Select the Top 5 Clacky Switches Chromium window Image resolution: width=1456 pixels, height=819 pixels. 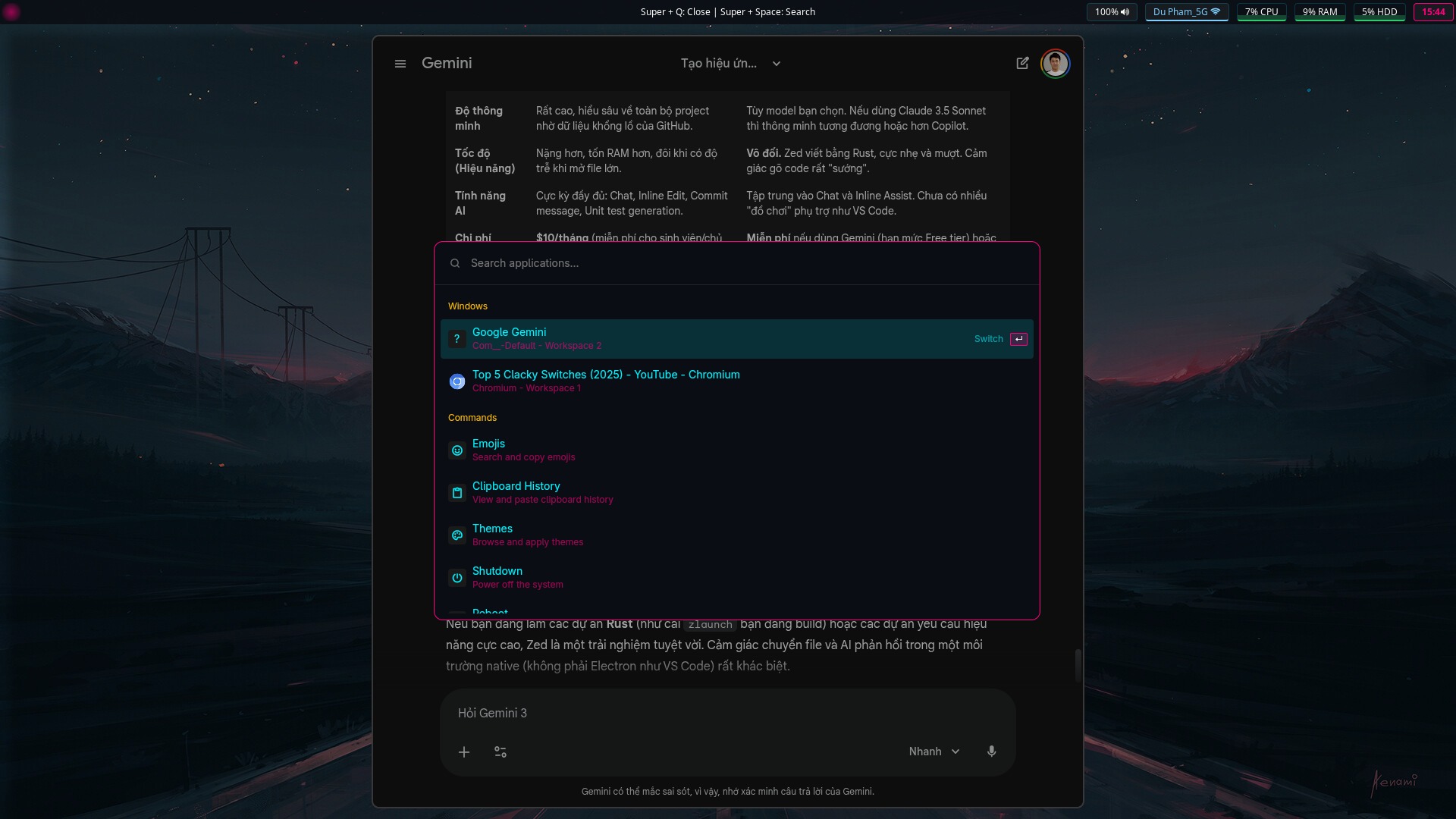tap(736, 381)
